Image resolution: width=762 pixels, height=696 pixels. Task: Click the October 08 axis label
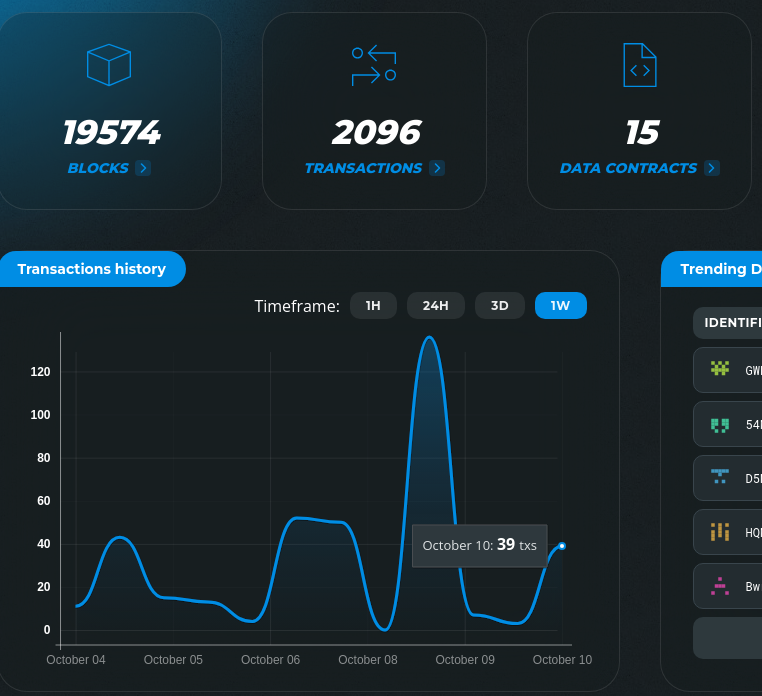367,660
